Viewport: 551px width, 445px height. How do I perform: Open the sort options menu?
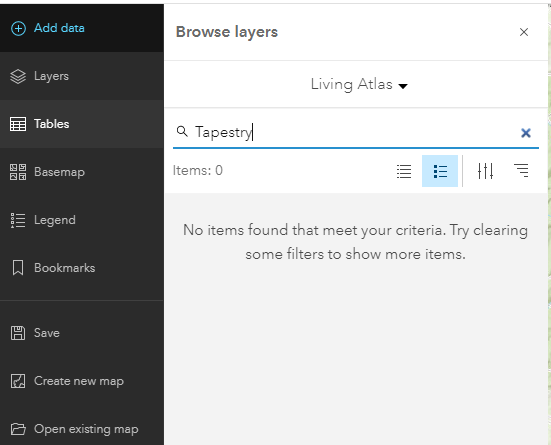point(521,171)
